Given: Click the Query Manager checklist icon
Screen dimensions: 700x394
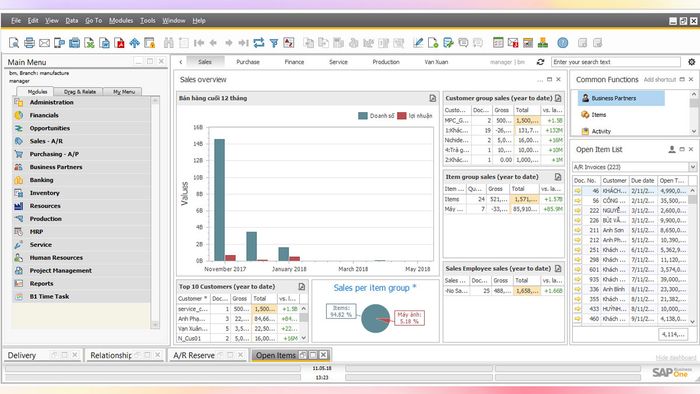Looking at the screenshot, I should (448, 43).
